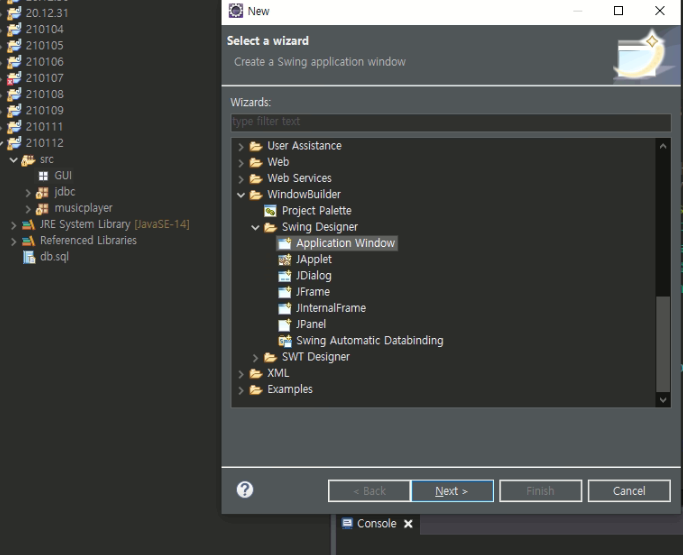Image resolution: width=683 pixels, height=555 pixels.
Task: Click the Swing Designer folder icon
Action: [x=270, y=227]
